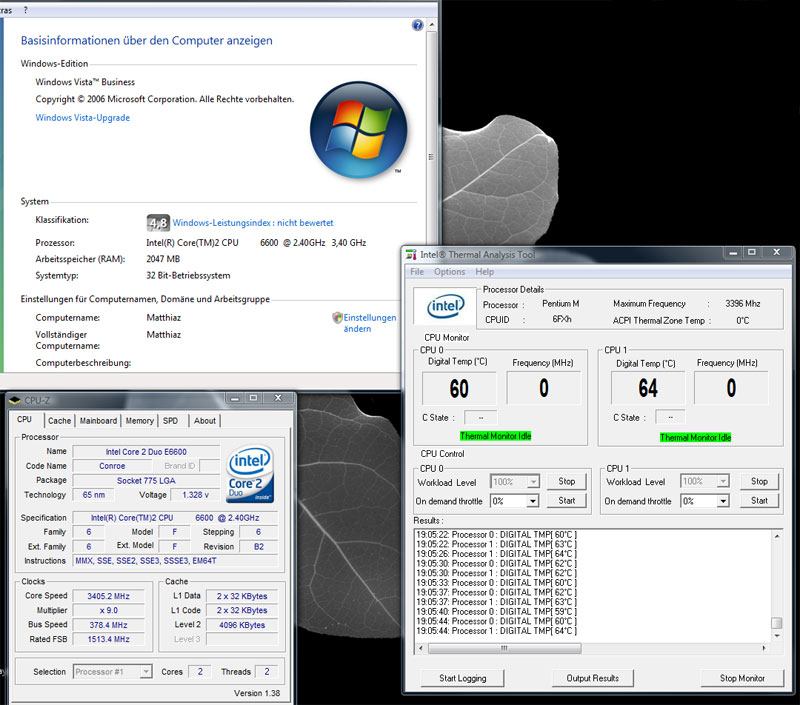Click the Arbeitsspeicher value 2047 MB
Image resolution: width=800 pixels, height=705 pixels.
163,259
